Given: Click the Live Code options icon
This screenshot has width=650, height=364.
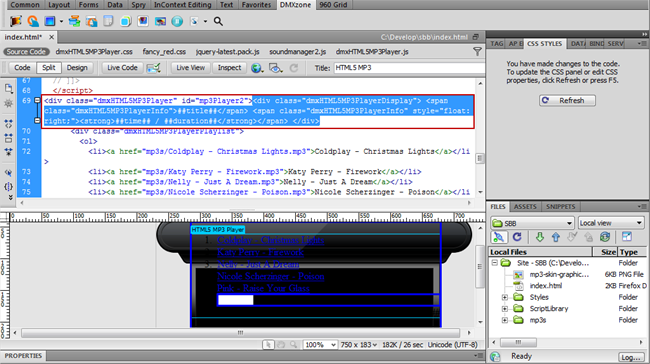Looking at the screenshot, I should pyautogui.click(x=153, y=68).
